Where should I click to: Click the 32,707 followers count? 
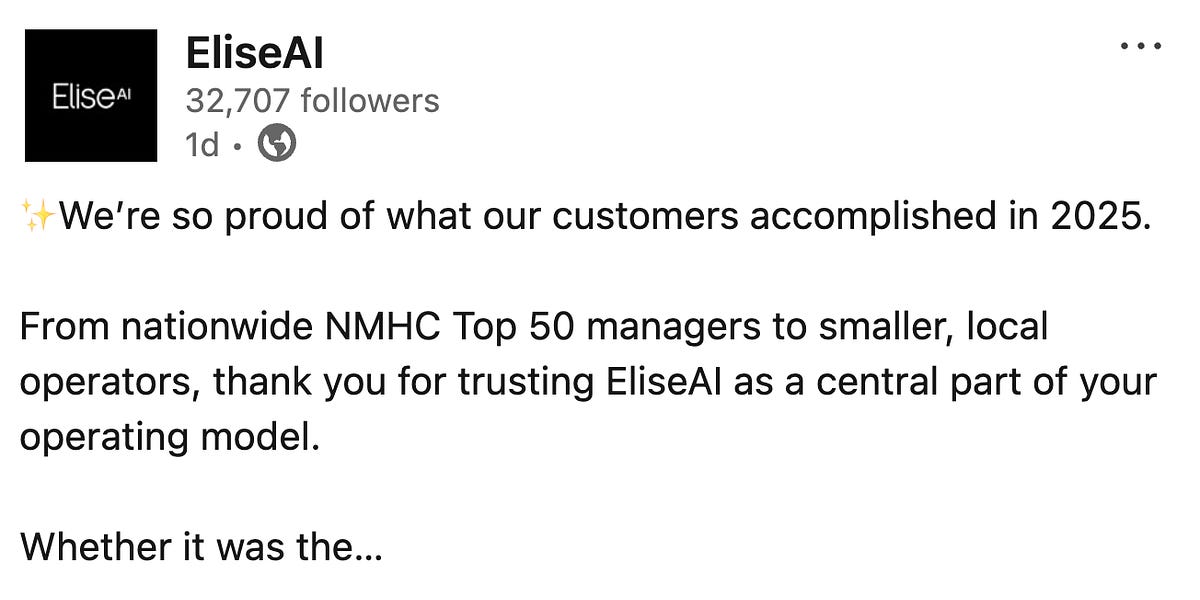tap(312, 101)
